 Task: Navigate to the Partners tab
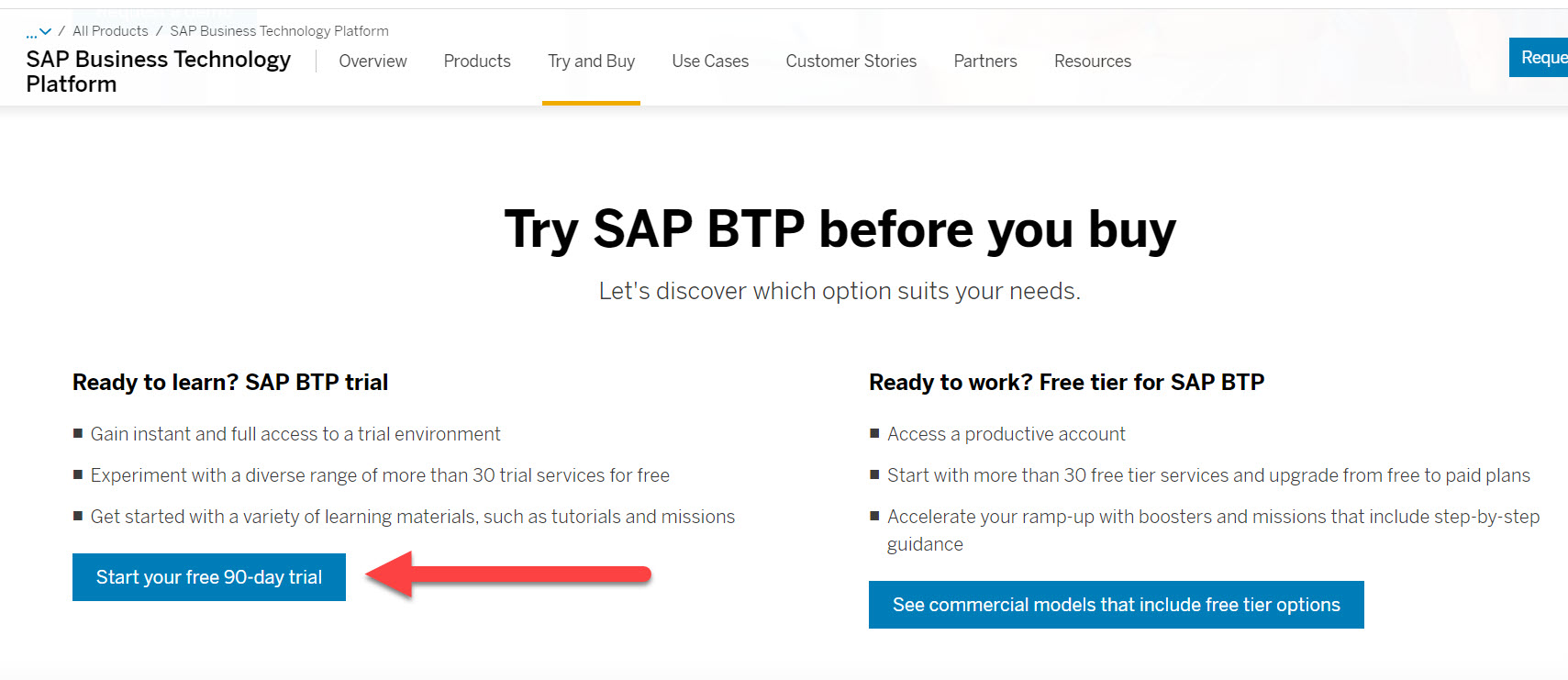pos(985,61)
